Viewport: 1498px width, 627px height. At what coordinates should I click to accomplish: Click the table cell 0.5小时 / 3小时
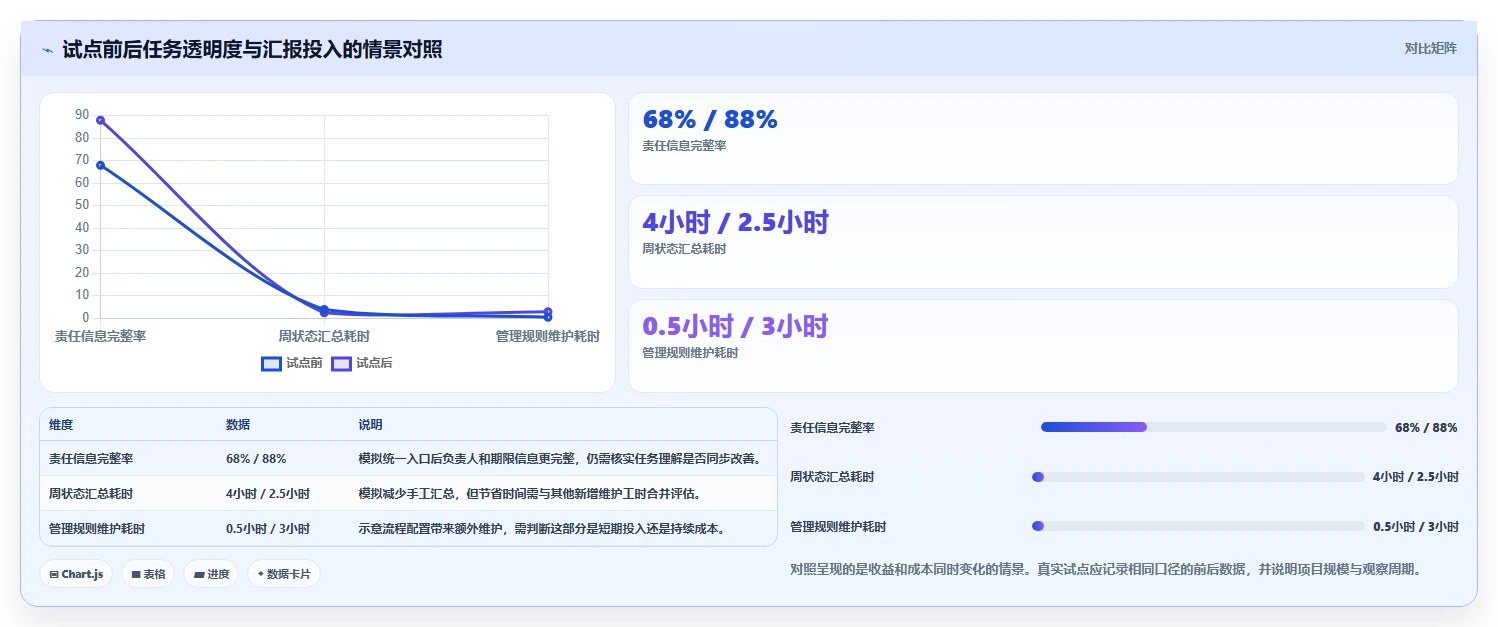pyautogui.click(x=268, y=529)
